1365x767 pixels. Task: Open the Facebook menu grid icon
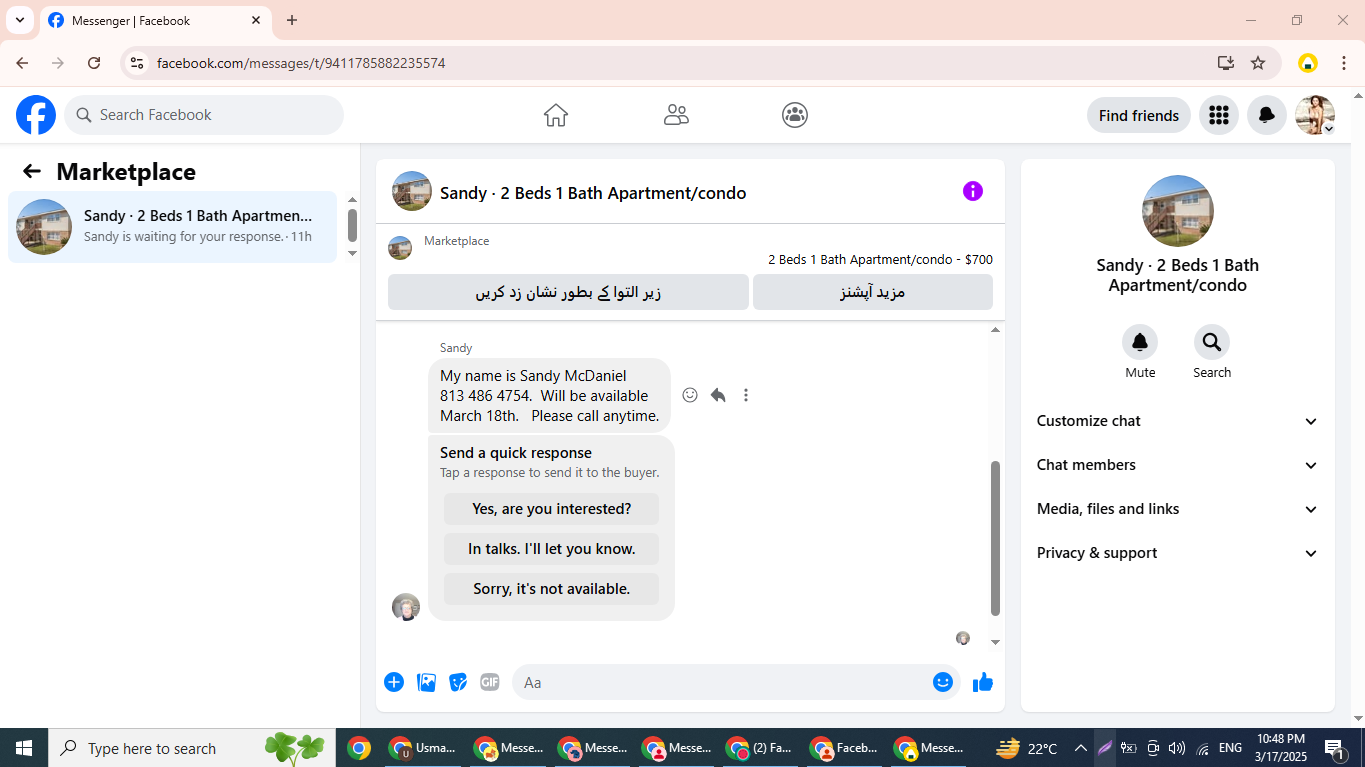click(x=1218, y=115)
